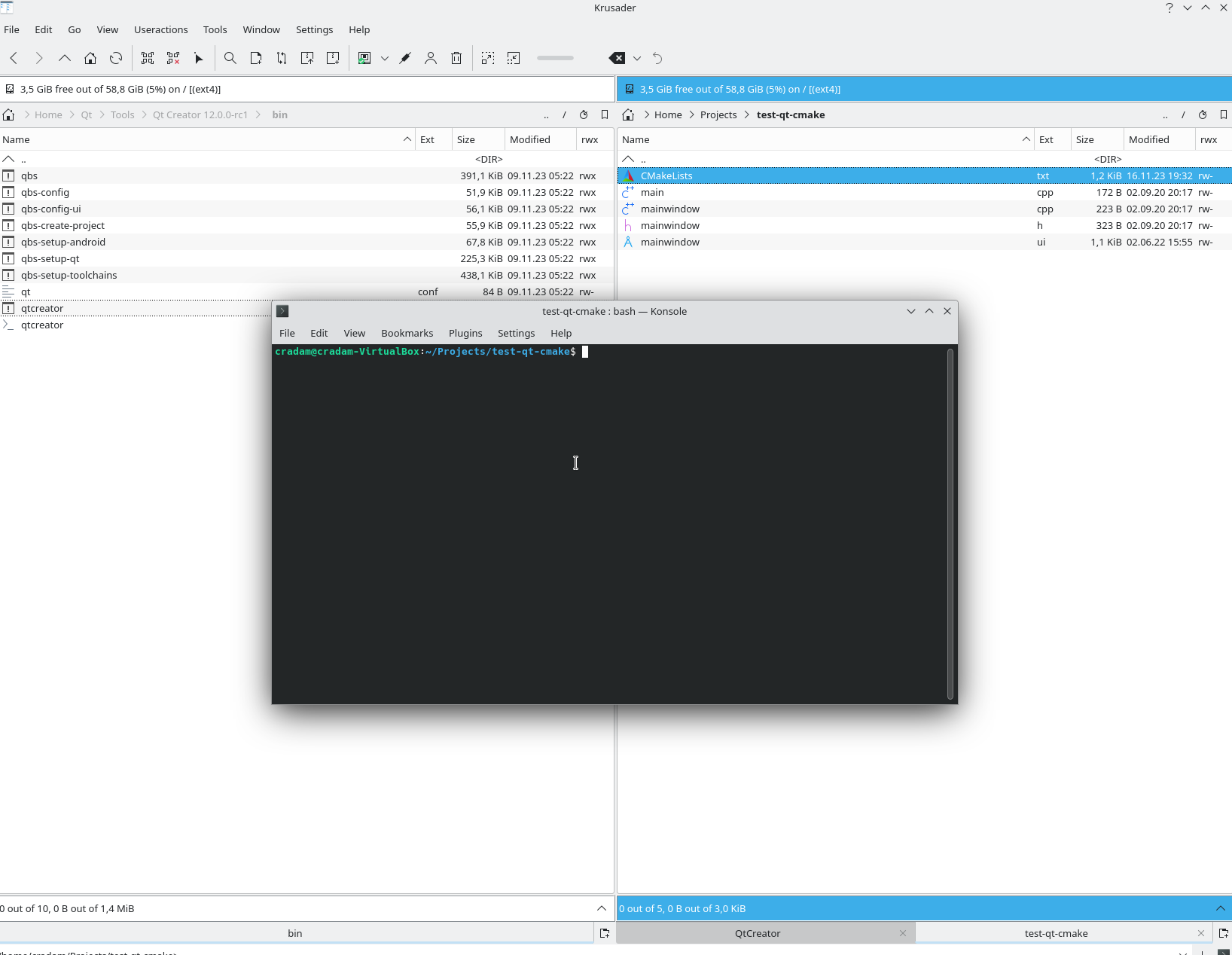Click in the Konsole terminal prompt area
The image size is (1232, 955).
click(x=609, y=523)
